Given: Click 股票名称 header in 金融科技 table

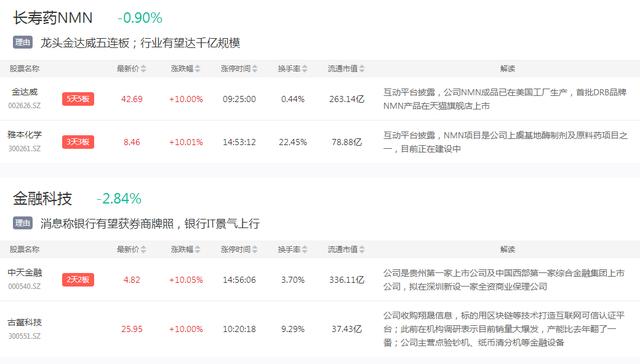Looking at the screenshot, I should coord(24,249).
